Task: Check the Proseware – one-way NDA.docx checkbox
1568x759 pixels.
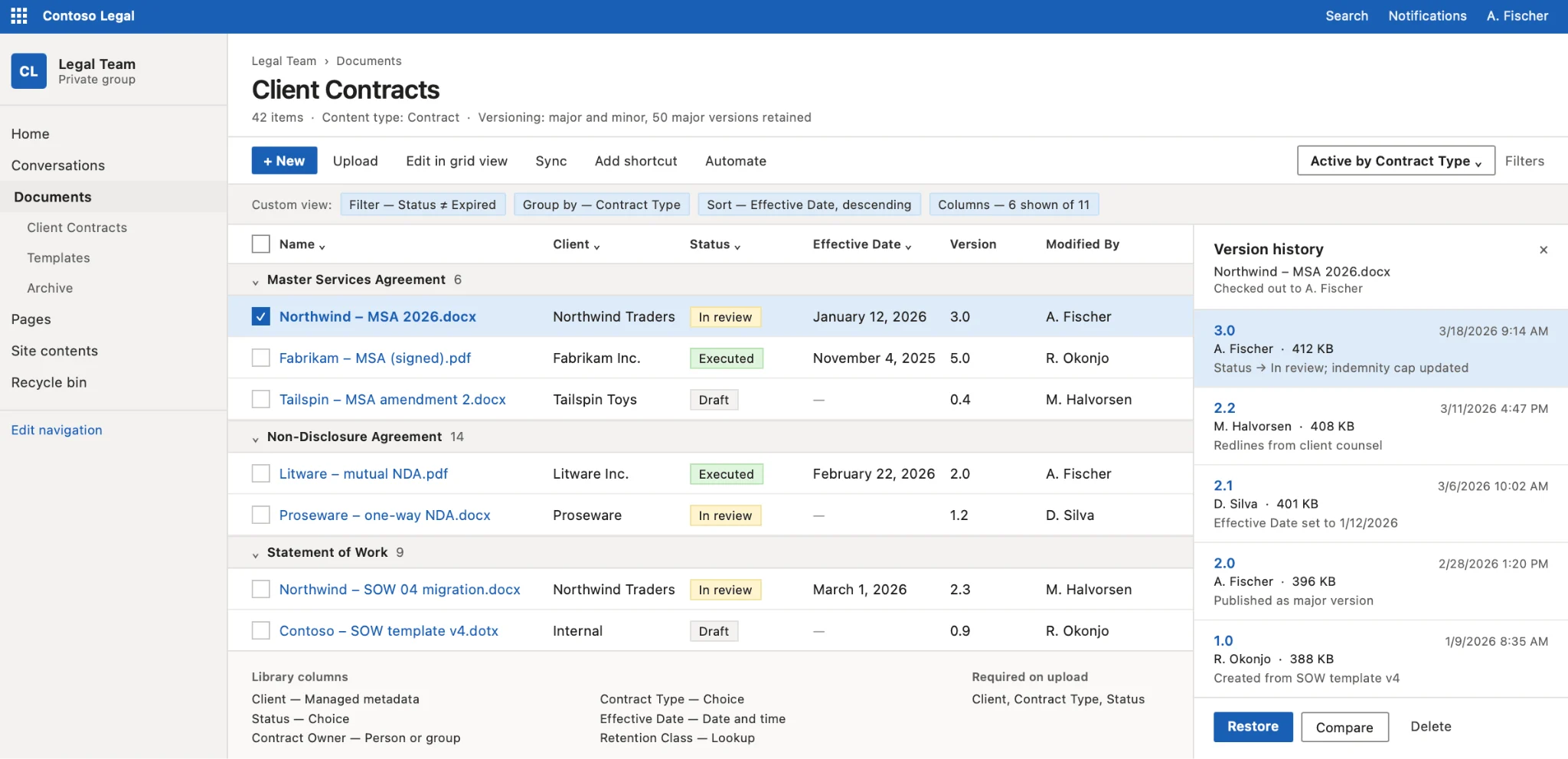Action: pyautogui.click(x=261, y=515)
